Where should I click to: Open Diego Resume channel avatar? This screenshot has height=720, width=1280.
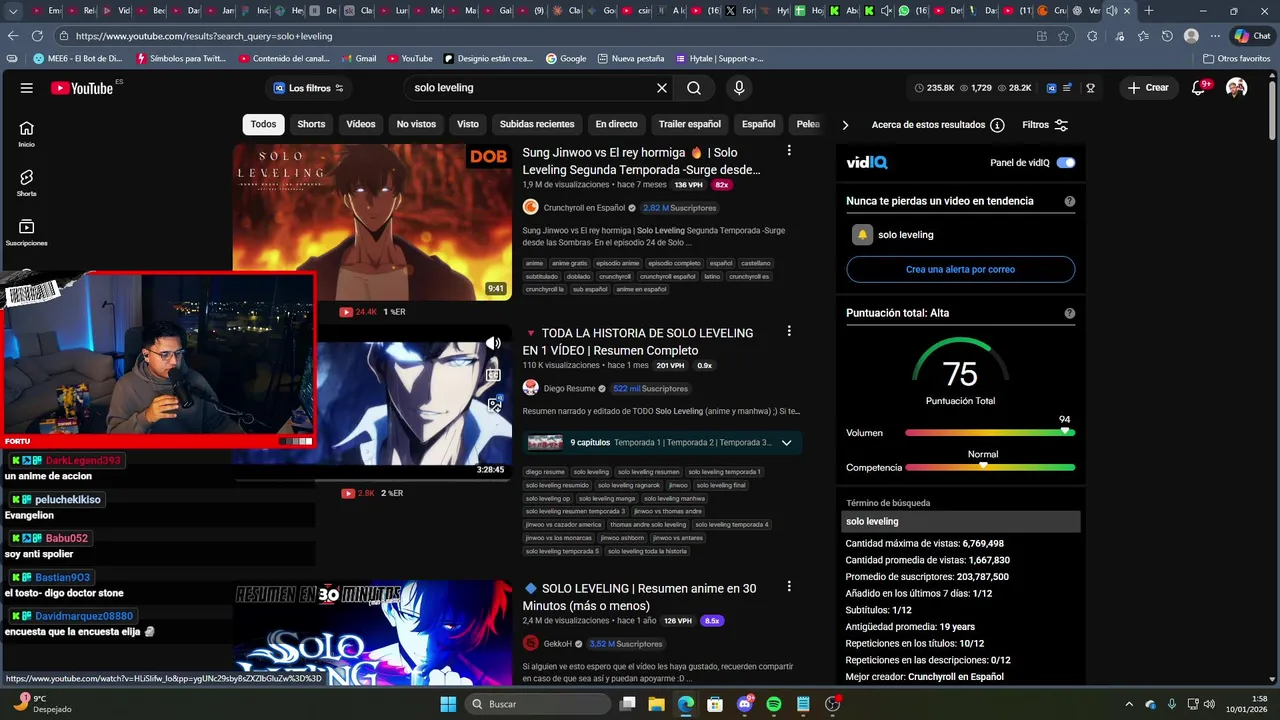tap(530, 388)
